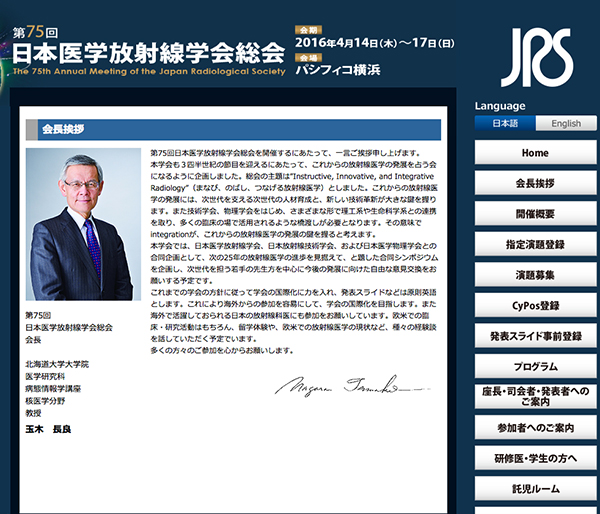Click the 会期 badge
Screen dimensions: 600x514
pyautogui.click(x=308, y=30)
